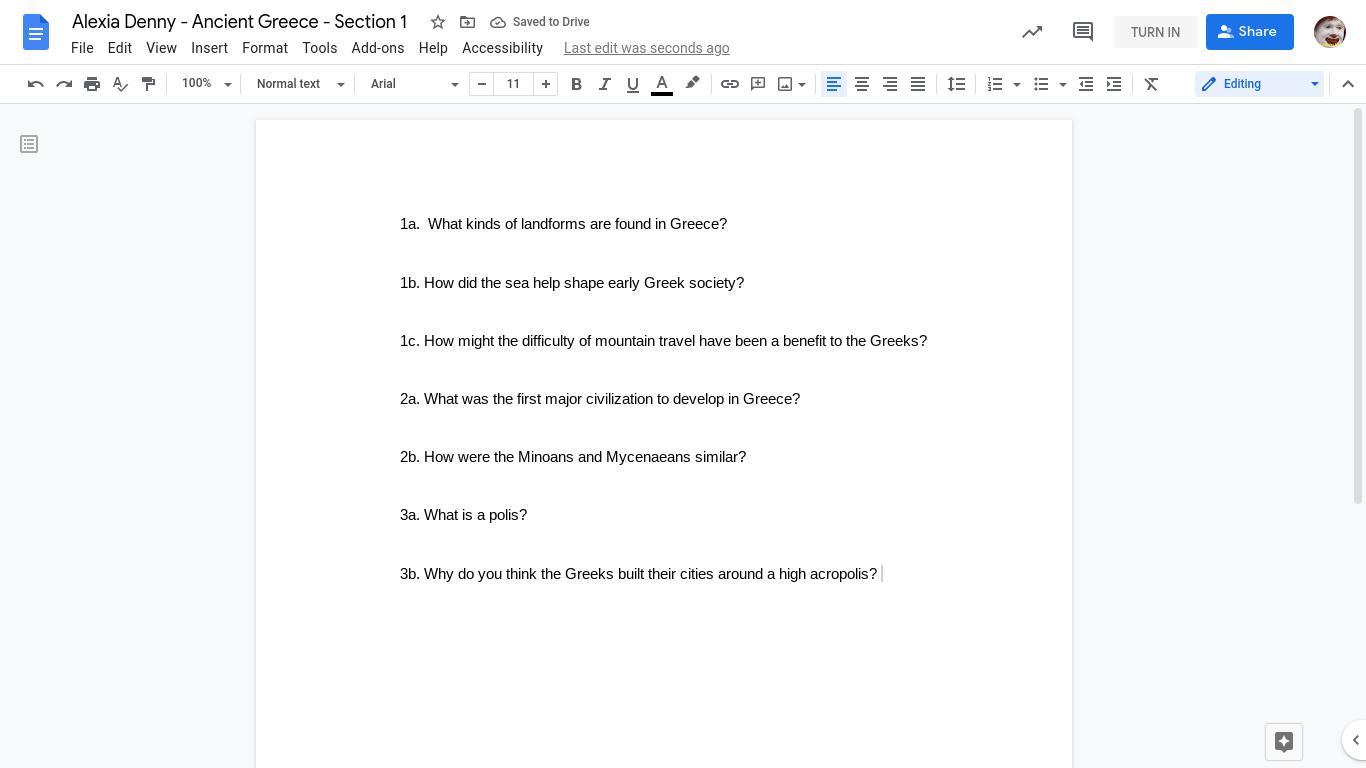Click the 'Saved to Drive' status
1366x768 pixels.
pyautogui.click(x=540, y=22)
